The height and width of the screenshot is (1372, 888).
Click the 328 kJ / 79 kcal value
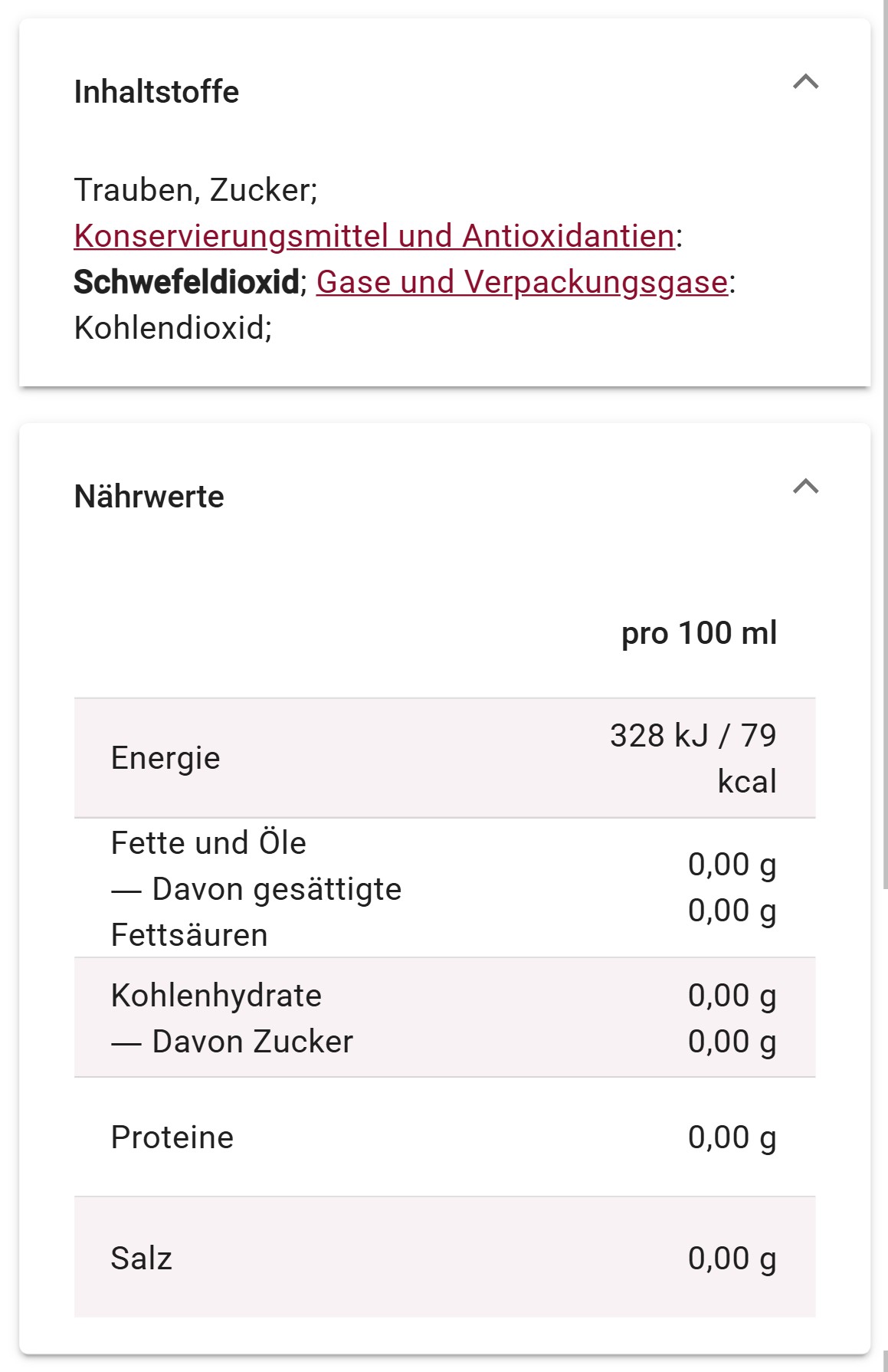click(x=693, y=758)
